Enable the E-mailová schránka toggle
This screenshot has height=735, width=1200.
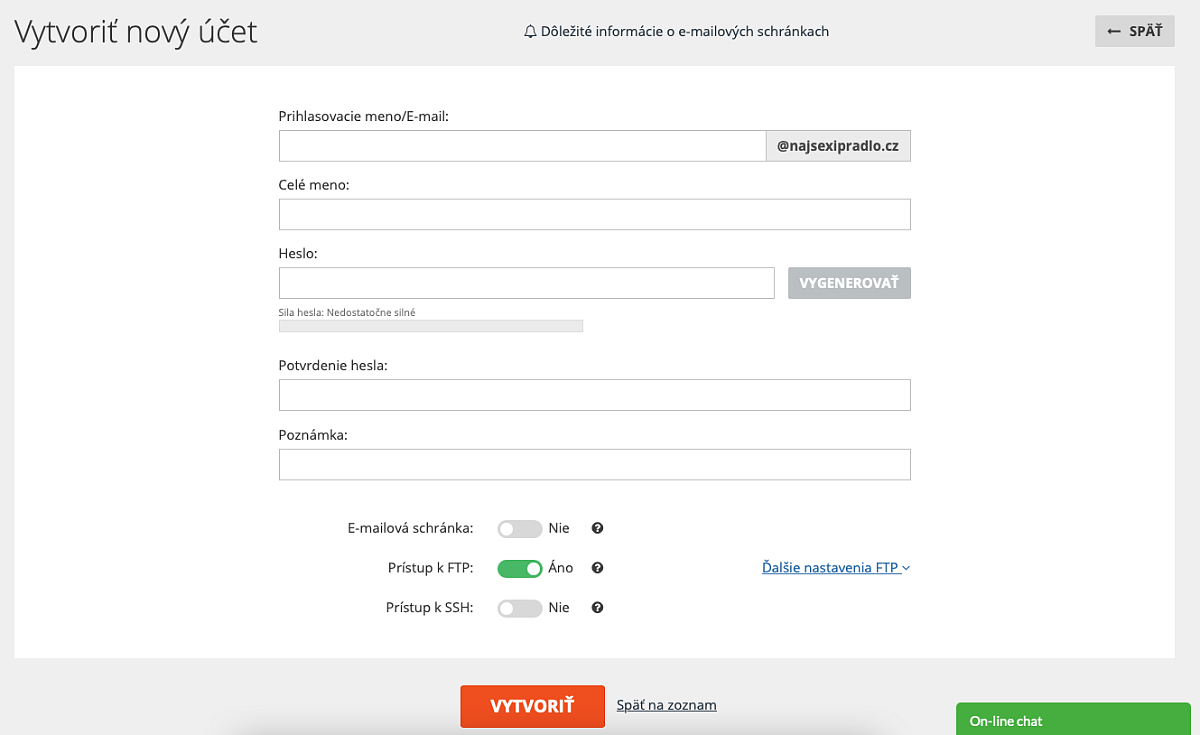(x=519, y=528)
